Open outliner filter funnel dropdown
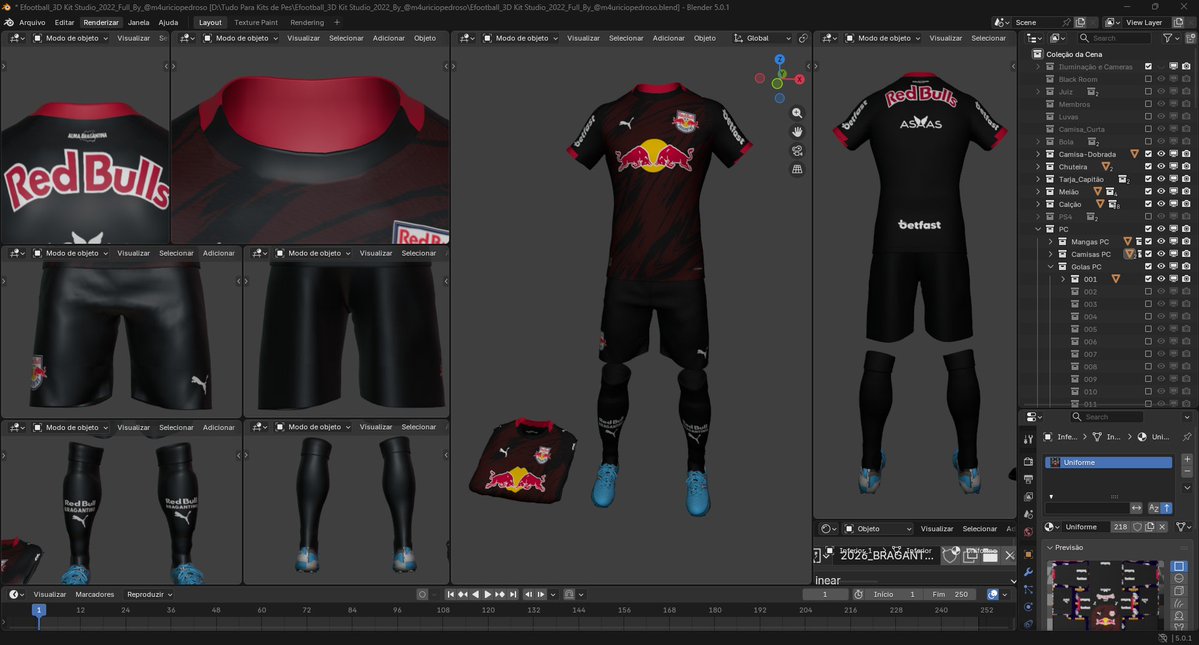The image size is (1199, 645). click(1171, 37)
